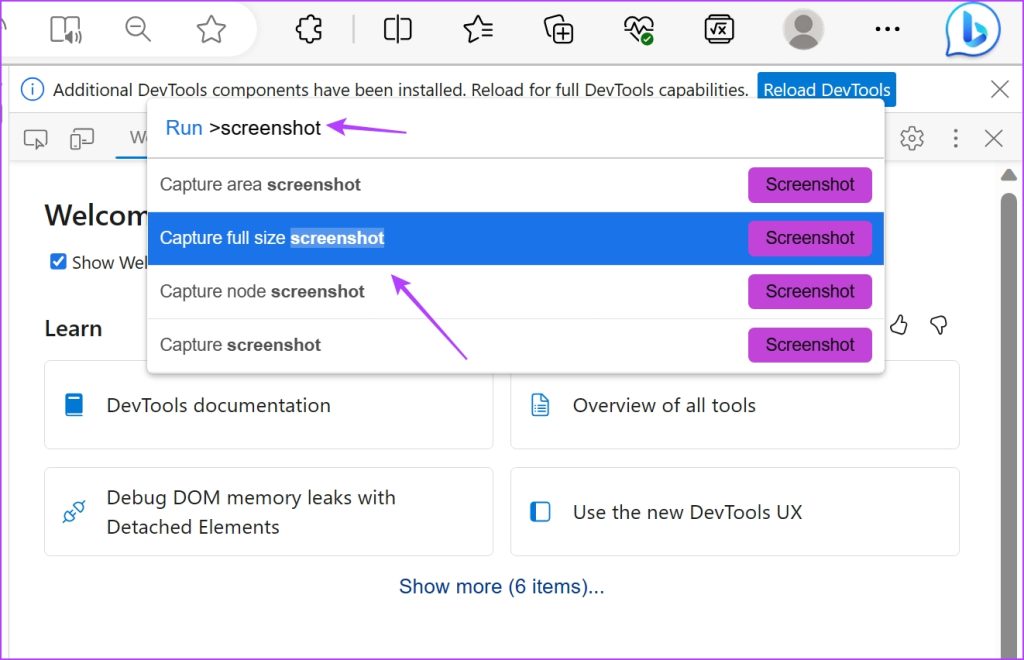
Task: Switch to the Welcome tab in DevTools
Action: click(138, 138)
